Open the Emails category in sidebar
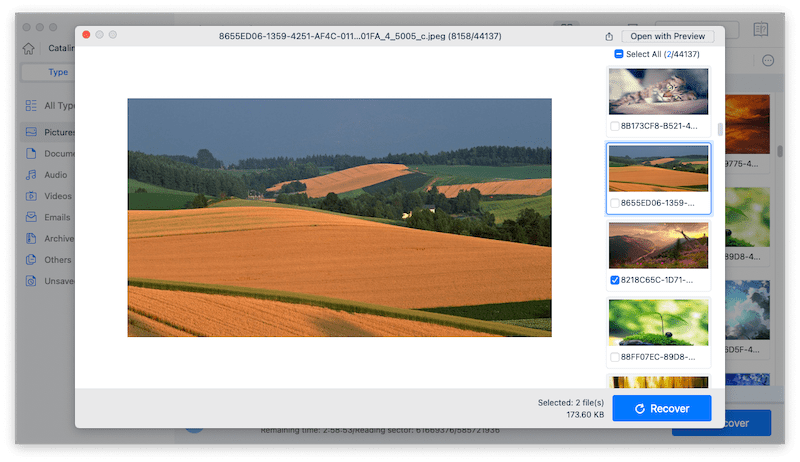The height and width of the screenshot is (462, 800). [x=47, y=217]
